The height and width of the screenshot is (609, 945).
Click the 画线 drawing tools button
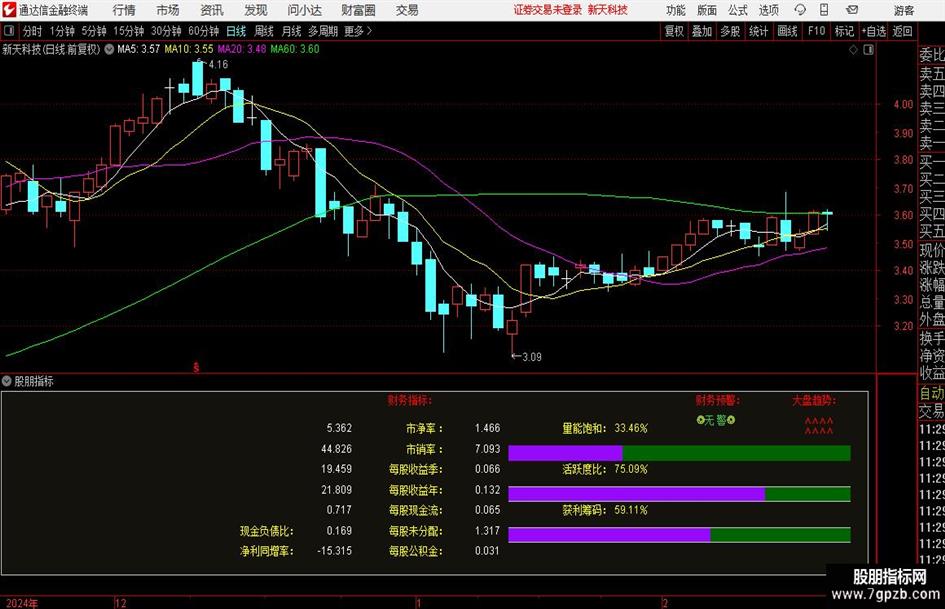[787, 31]
